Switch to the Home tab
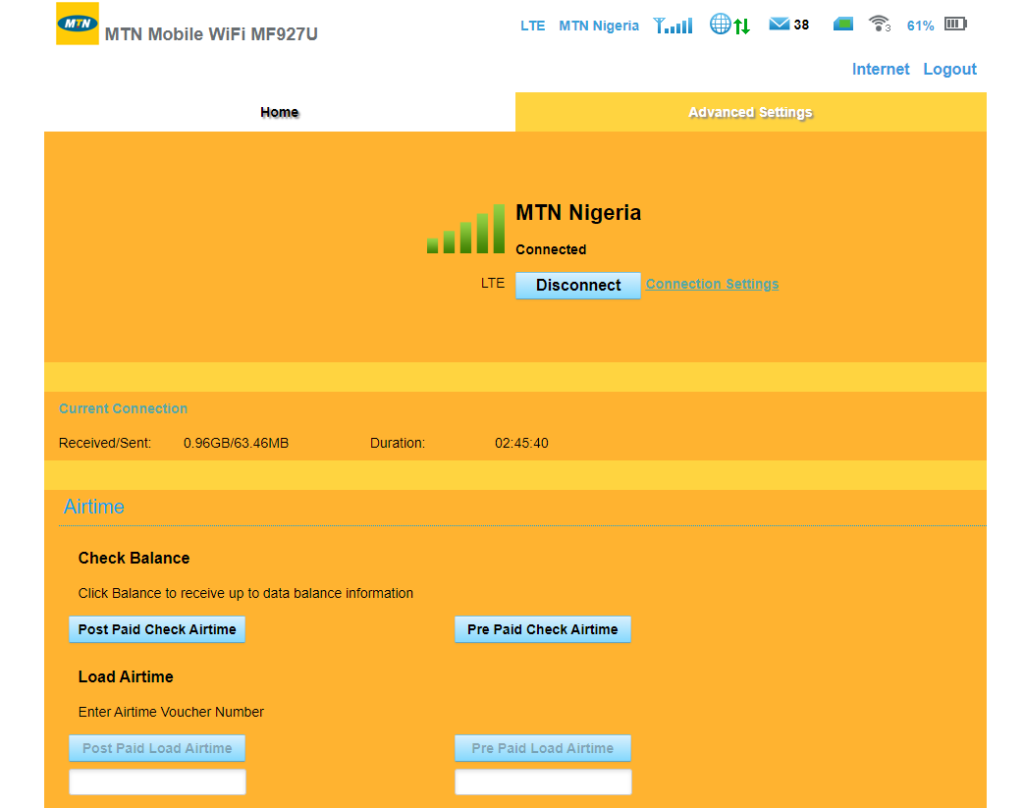This screenshot has width=1024, height=808. pos(279,112)
